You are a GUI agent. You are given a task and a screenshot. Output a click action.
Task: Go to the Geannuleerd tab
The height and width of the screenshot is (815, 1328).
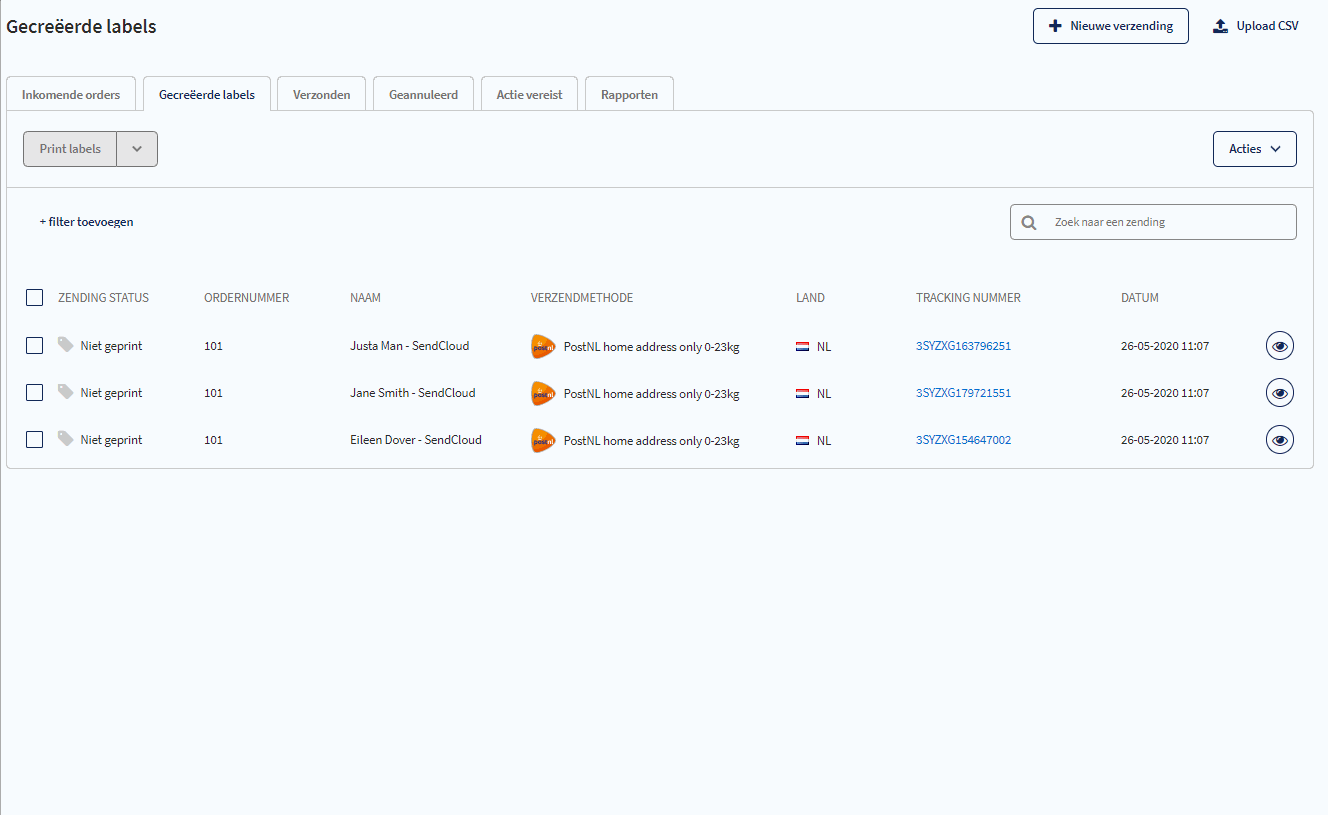(424, 95)
